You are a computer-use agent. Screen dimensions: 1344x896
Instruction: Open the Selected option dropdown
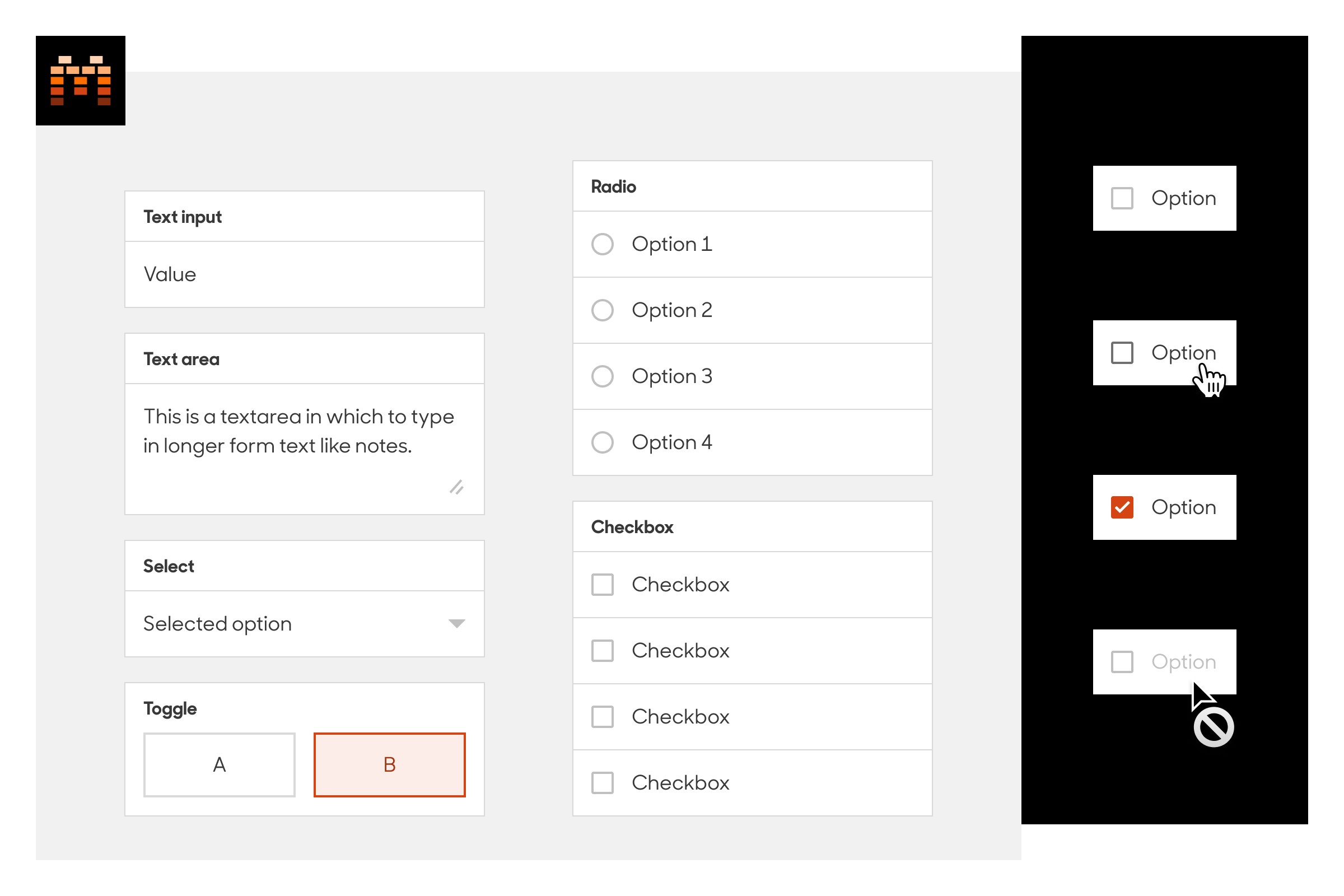(x=305, y=624)
